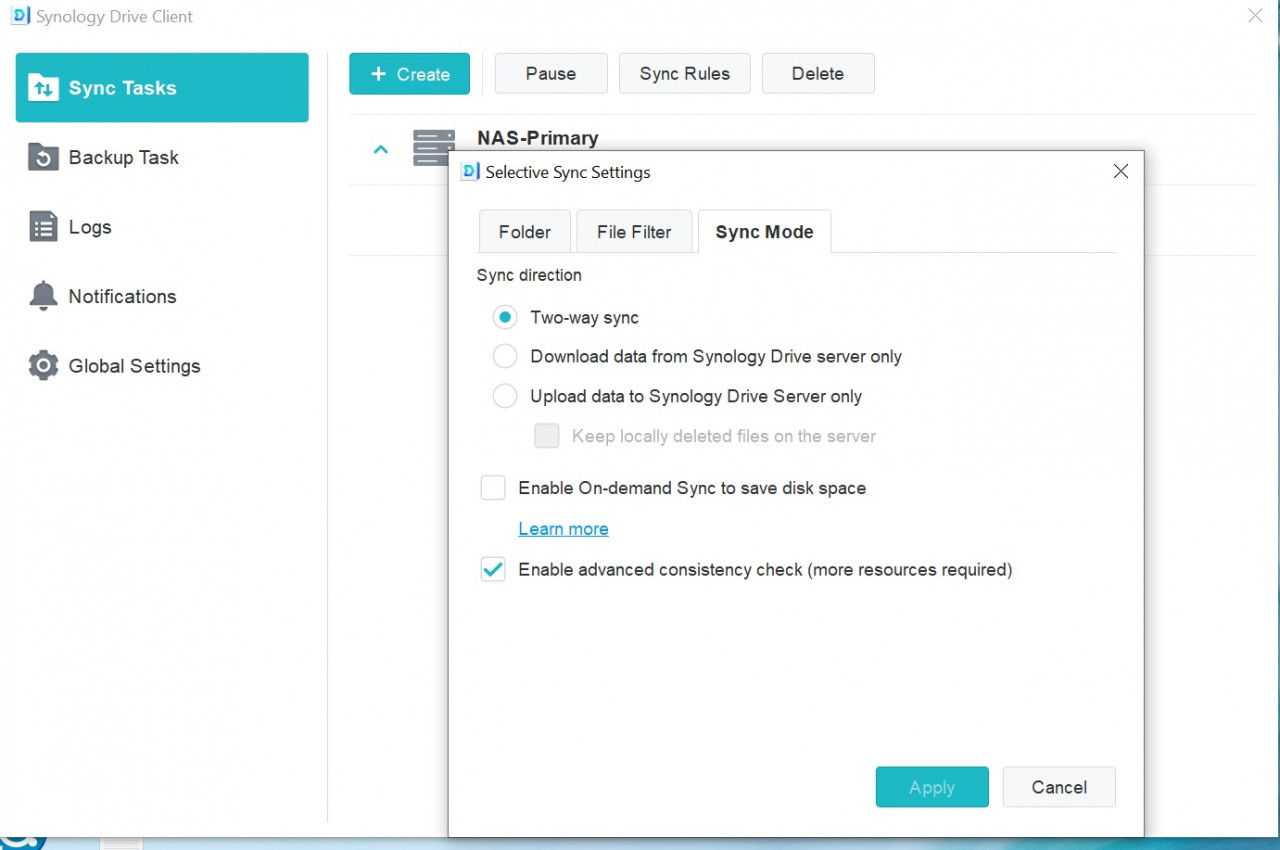Open the Learn more link

pyautogui.click(x=563, y=529)
